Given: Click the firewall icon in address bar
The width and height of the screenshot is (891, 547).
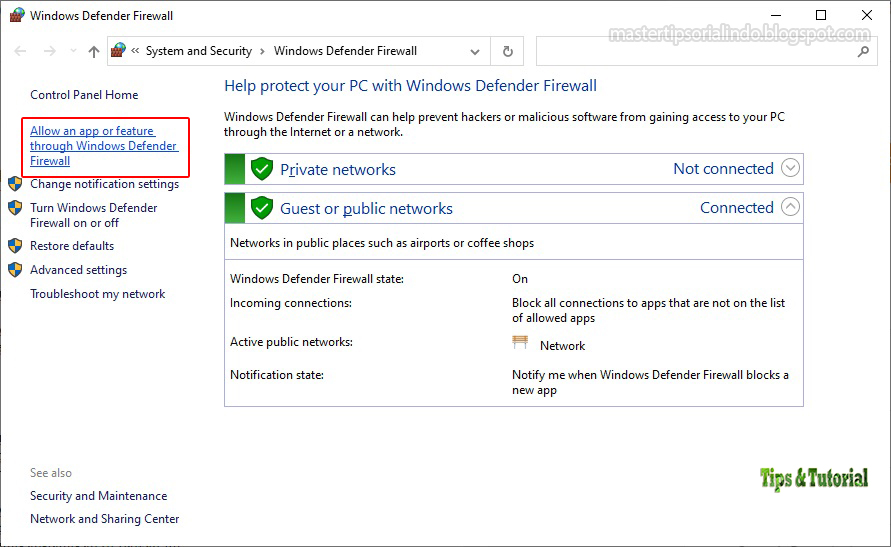Looking at the screenshot, I should point(118,51).
